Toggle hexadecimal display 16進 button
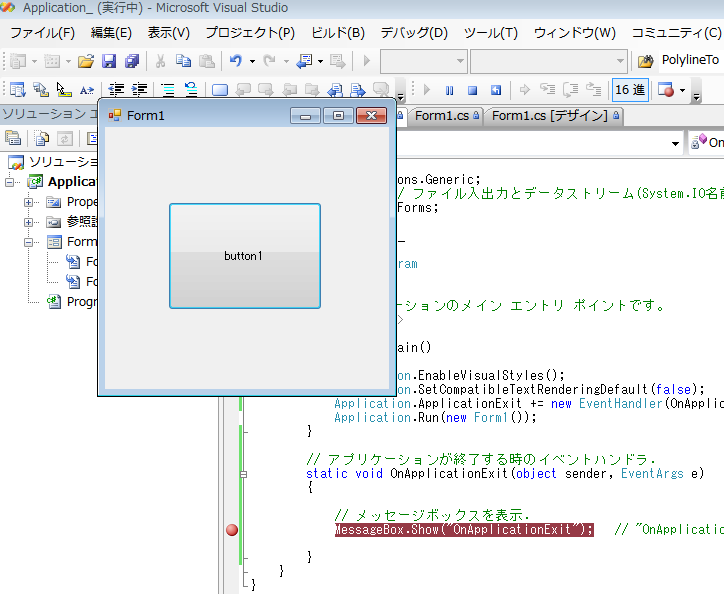Image resolution: width=724 pixels, height=594 pixels. click(x=630, y=90)
